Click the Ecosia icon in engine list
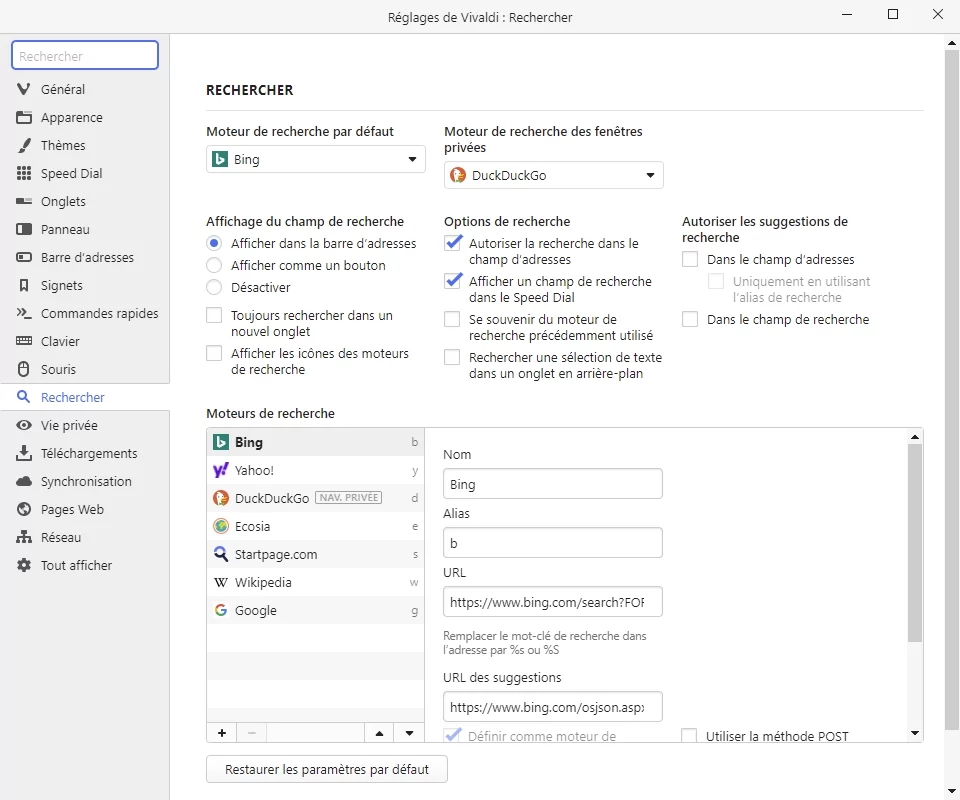 tap(220, 526)
